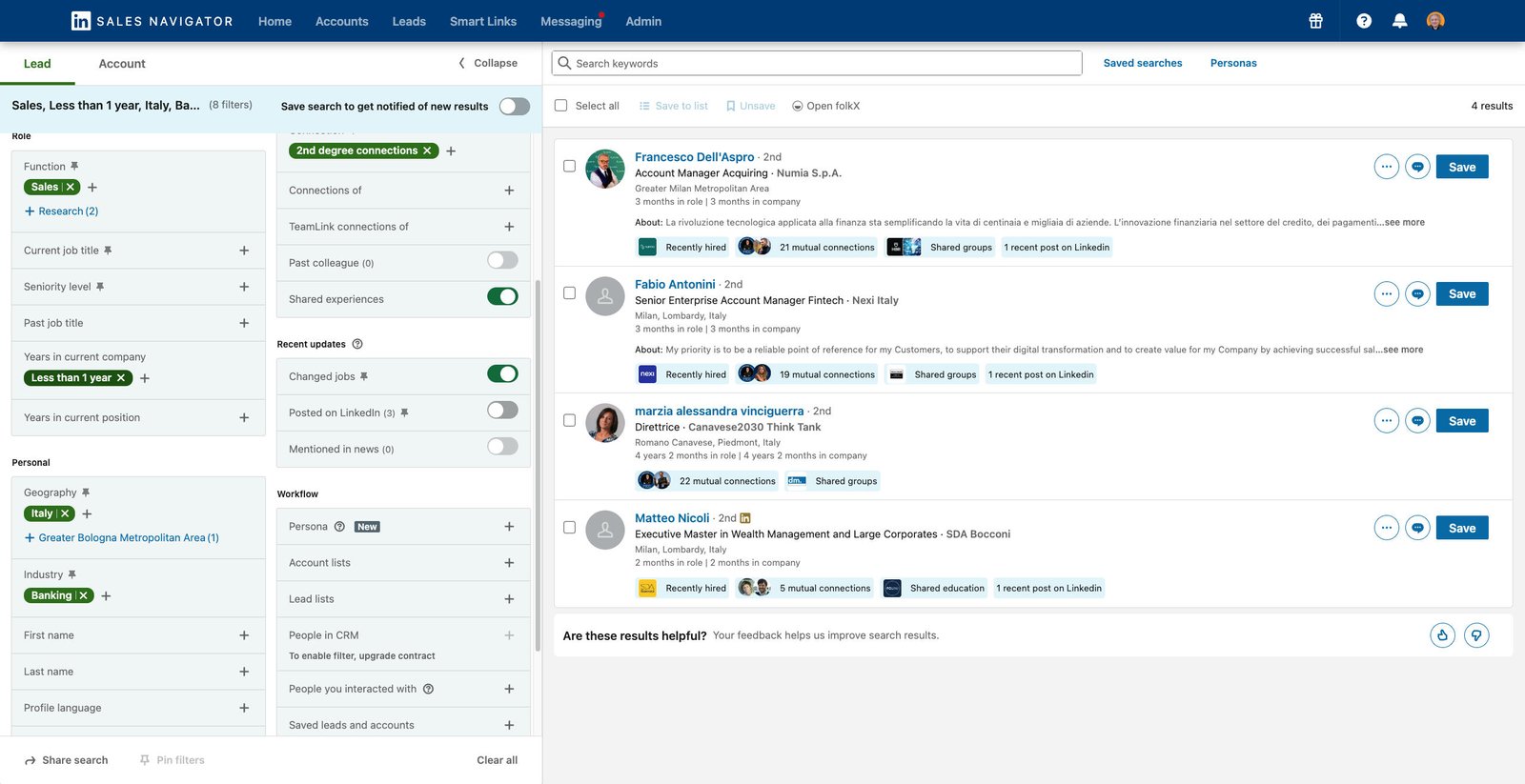Save Francesco Dell'Aspro as lead
Image resolution: width=1525 pixels, height=784 pixels.
point(1462,167)
